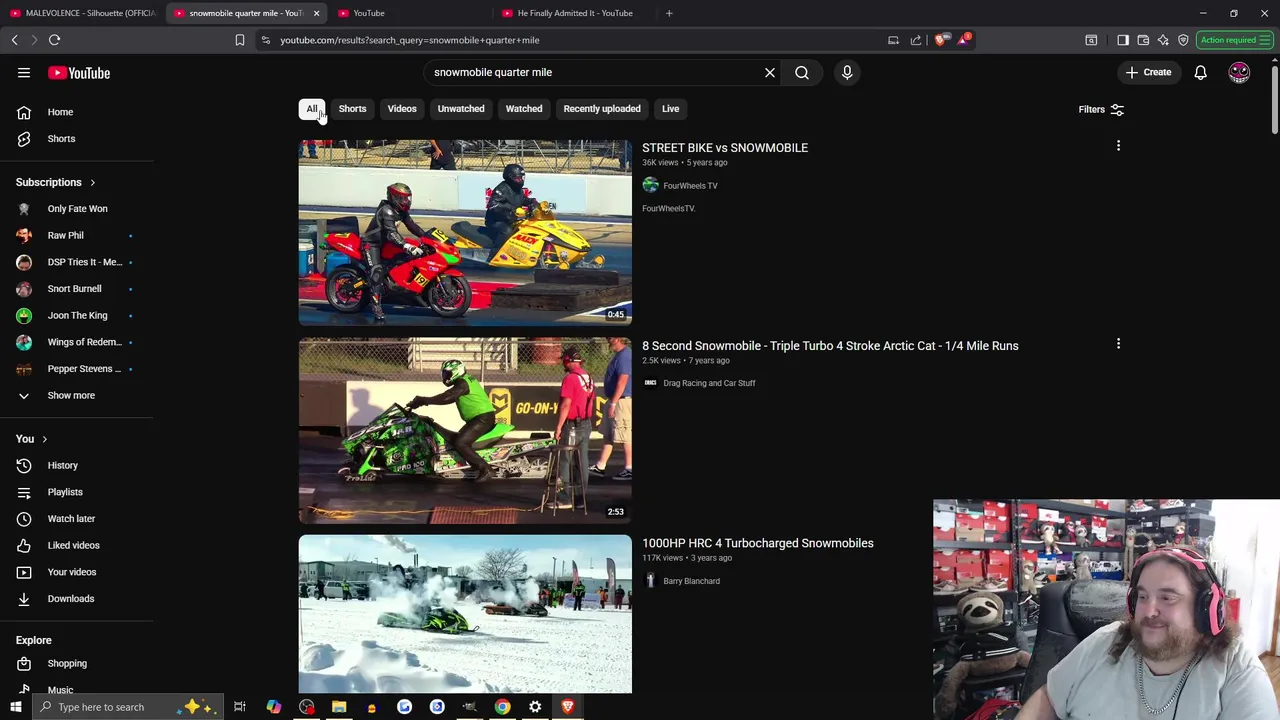Expand the You section header
This screenshot has height=720, width=1280.
click(x=32, y=439)
